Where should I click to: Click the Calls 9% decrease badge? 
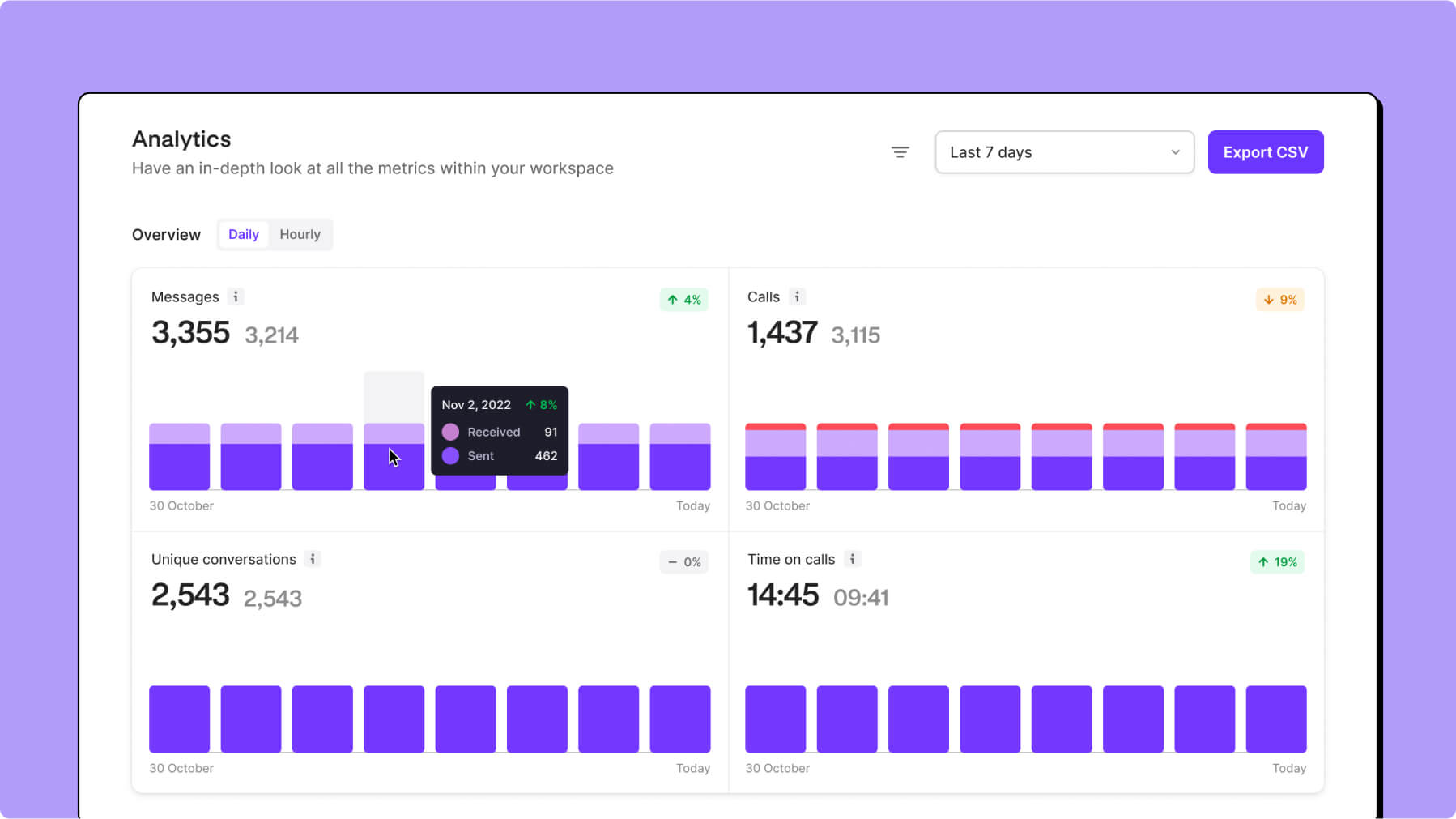pyautogui.click(x=1280, y=300)
